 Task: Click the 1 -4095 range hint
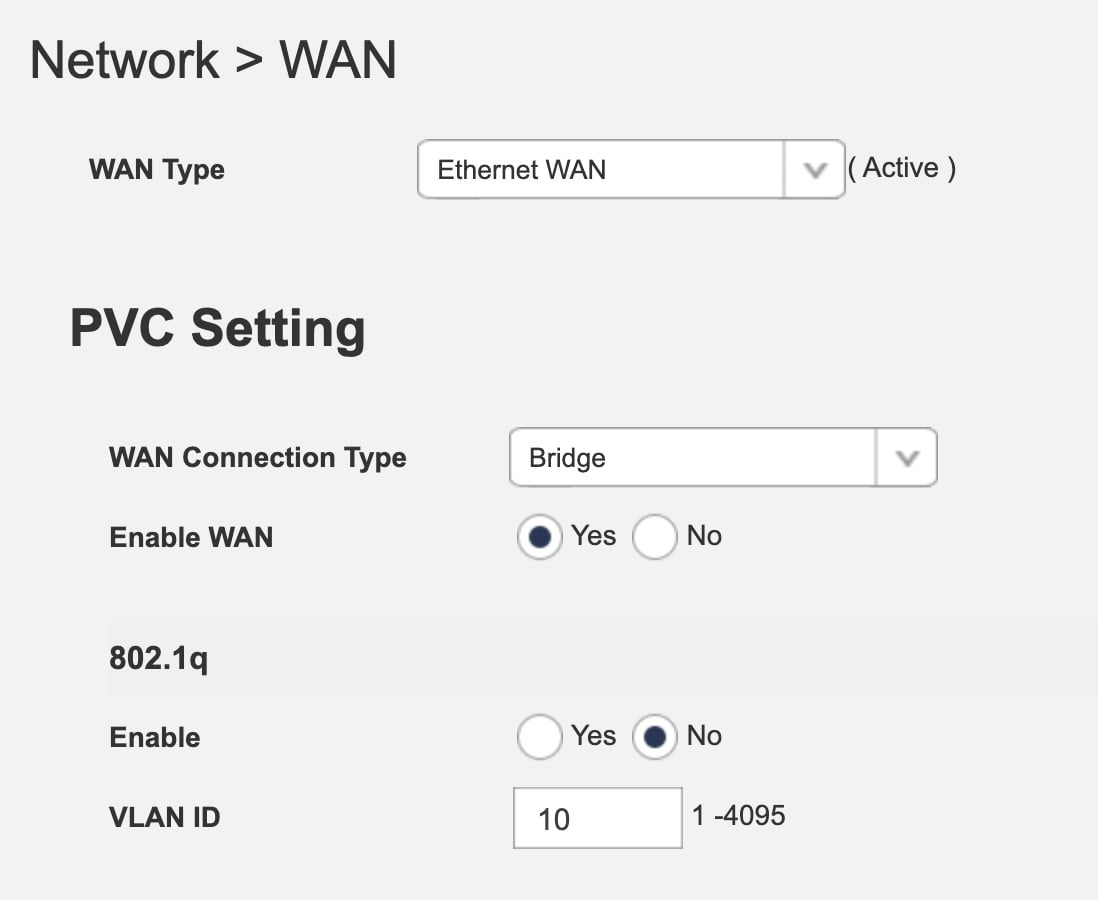tap(739, 815)
